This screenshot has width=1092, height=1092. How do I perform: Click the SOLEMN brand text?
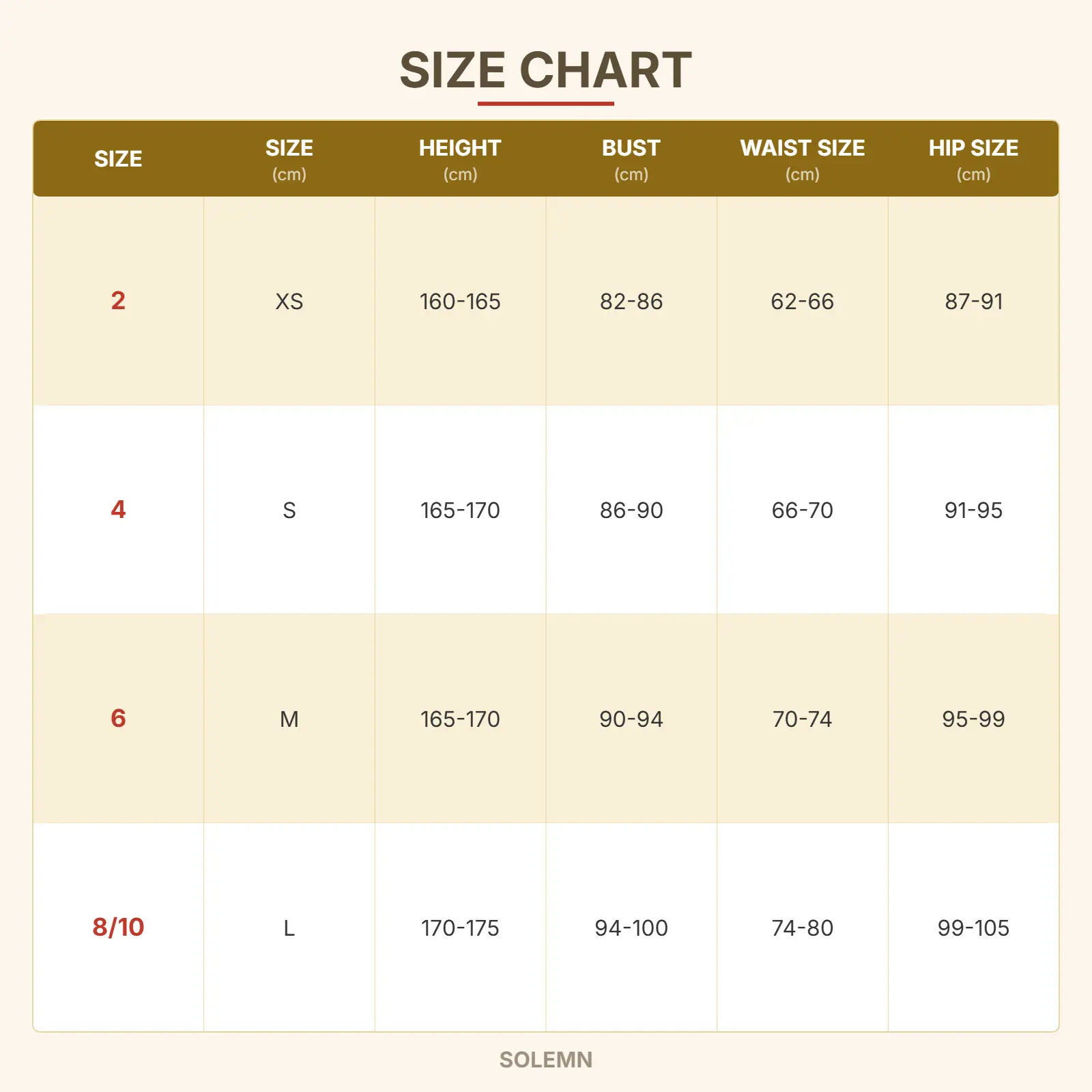[546, 1060]
